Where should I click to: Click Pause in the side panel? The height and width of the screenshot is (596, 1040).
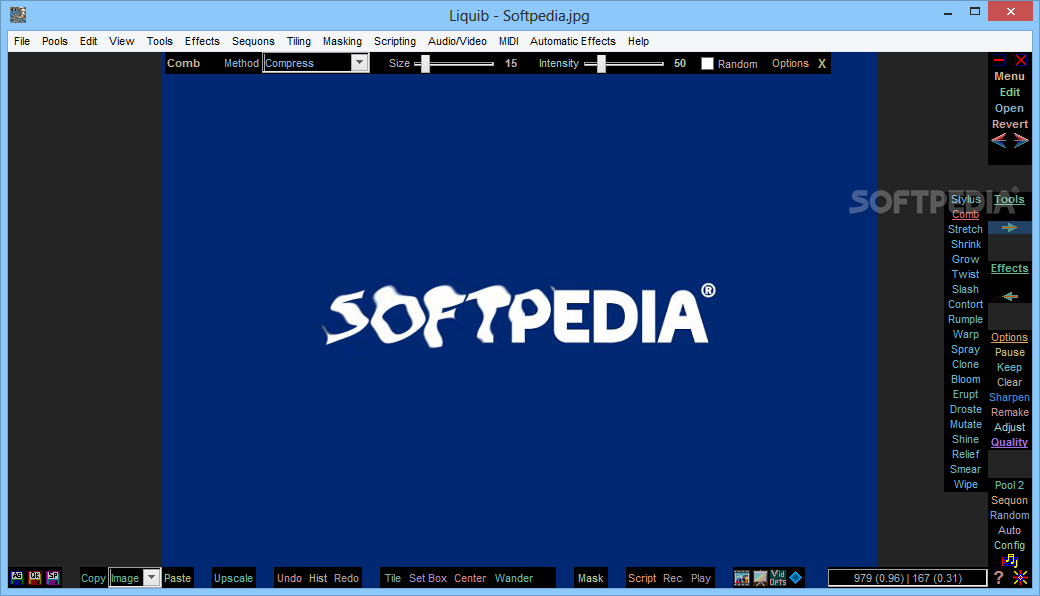click(1009, 353)
